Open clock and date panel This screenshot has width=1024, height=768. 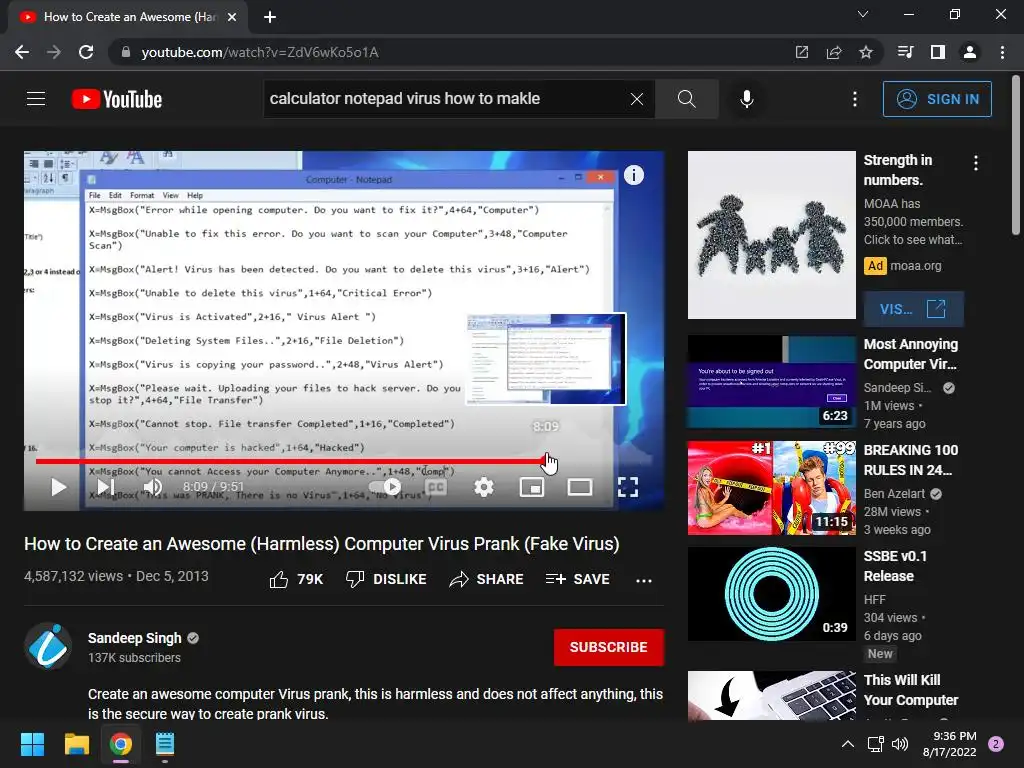pos(949,744)
